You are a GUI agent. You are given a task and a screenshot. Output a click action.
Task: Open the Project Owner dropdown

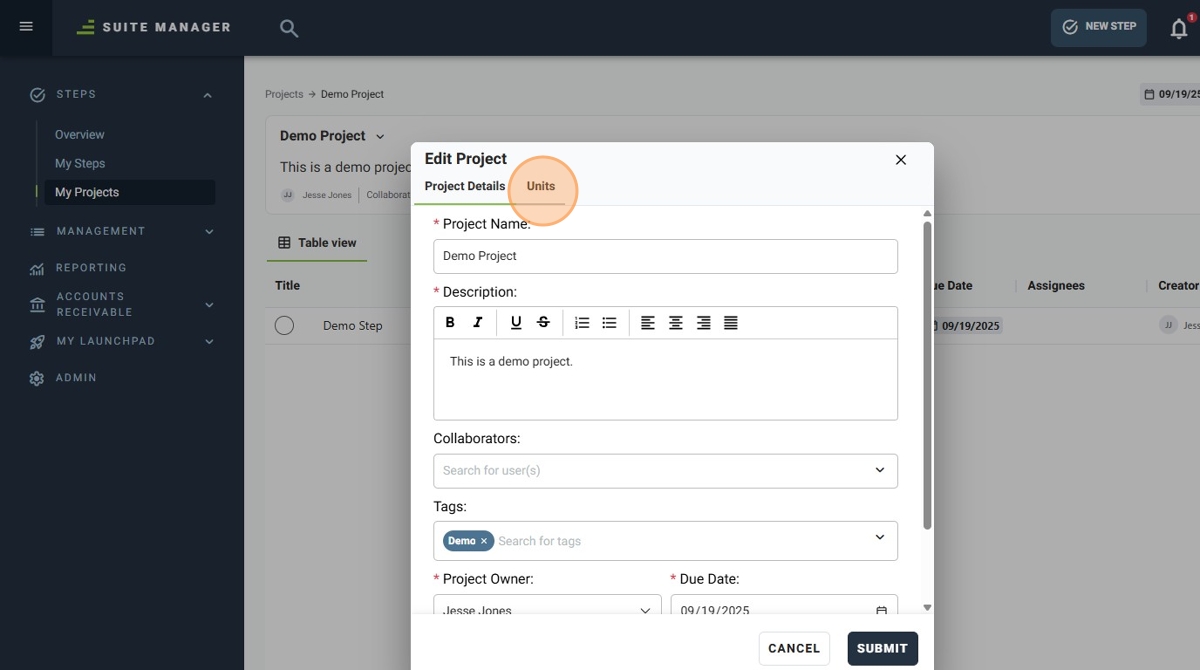pyautogui.click(x=547, y=606)
